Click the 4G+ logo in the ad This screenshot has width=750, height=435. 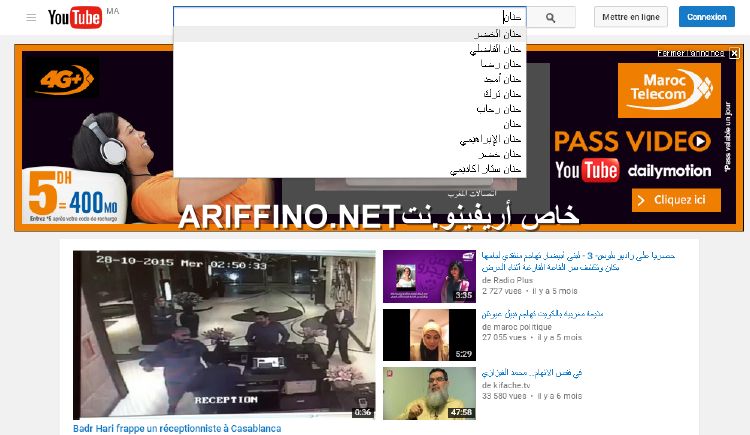click(x=63, y=78)
